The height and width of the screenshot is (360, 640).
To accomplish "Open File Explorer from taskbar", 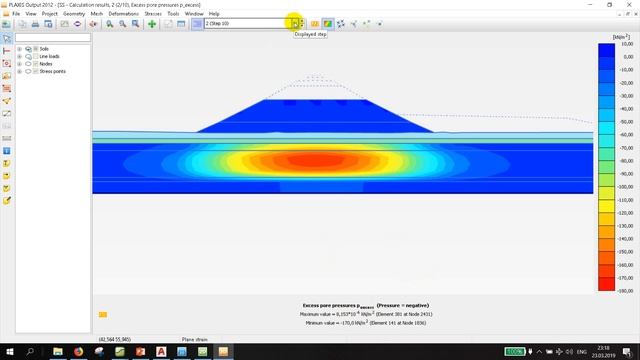I will pos(58,351).
